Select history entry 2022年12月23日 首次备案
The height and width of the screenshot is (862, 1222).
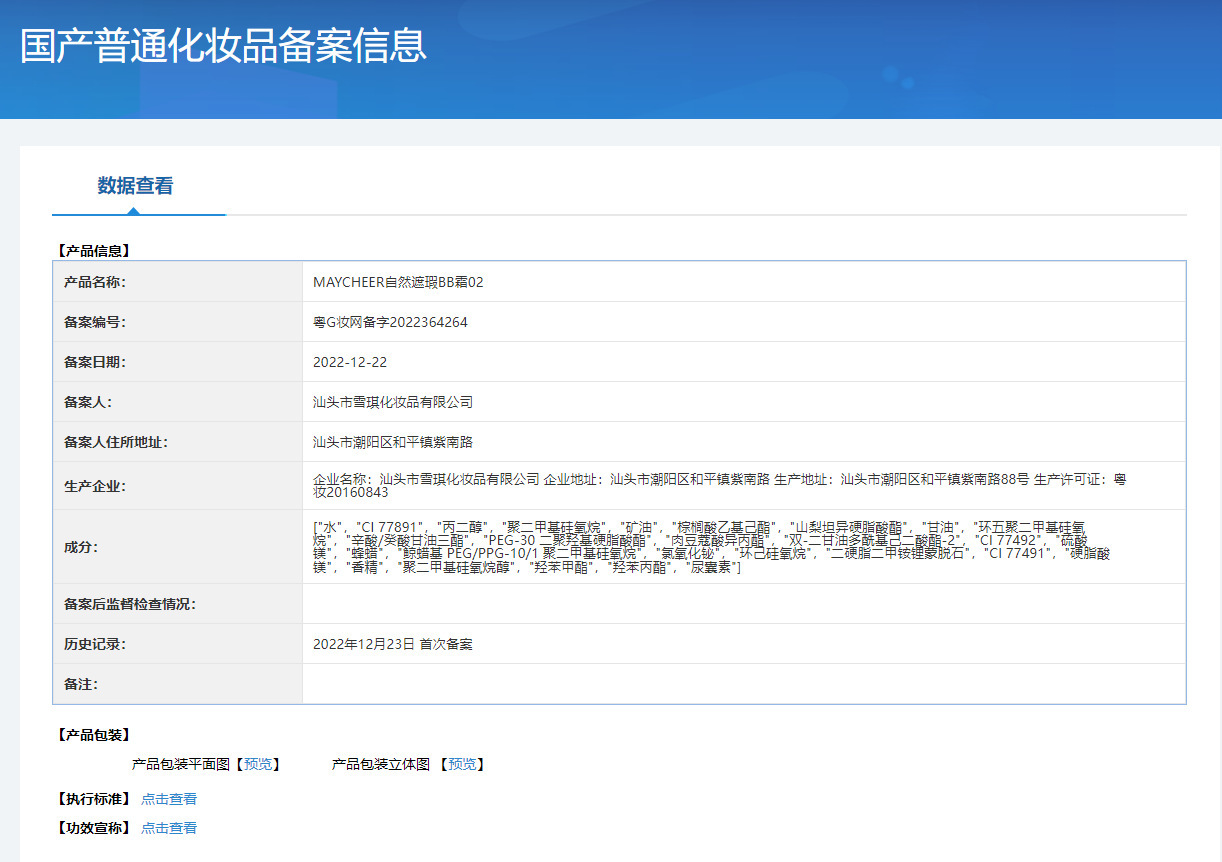point(393,644)
